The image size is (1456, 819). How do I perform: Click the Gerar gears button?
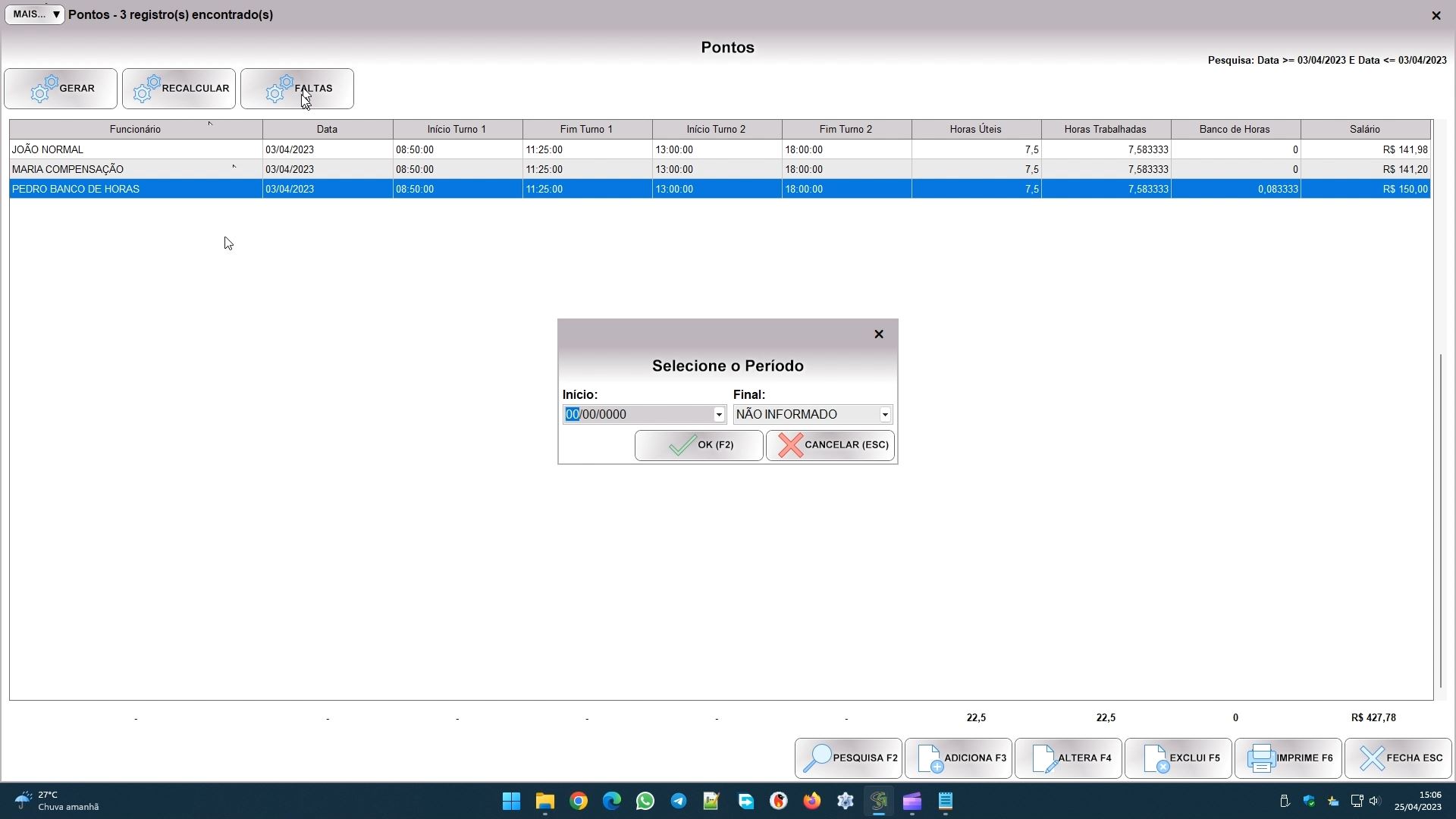(x=61, y=89)
